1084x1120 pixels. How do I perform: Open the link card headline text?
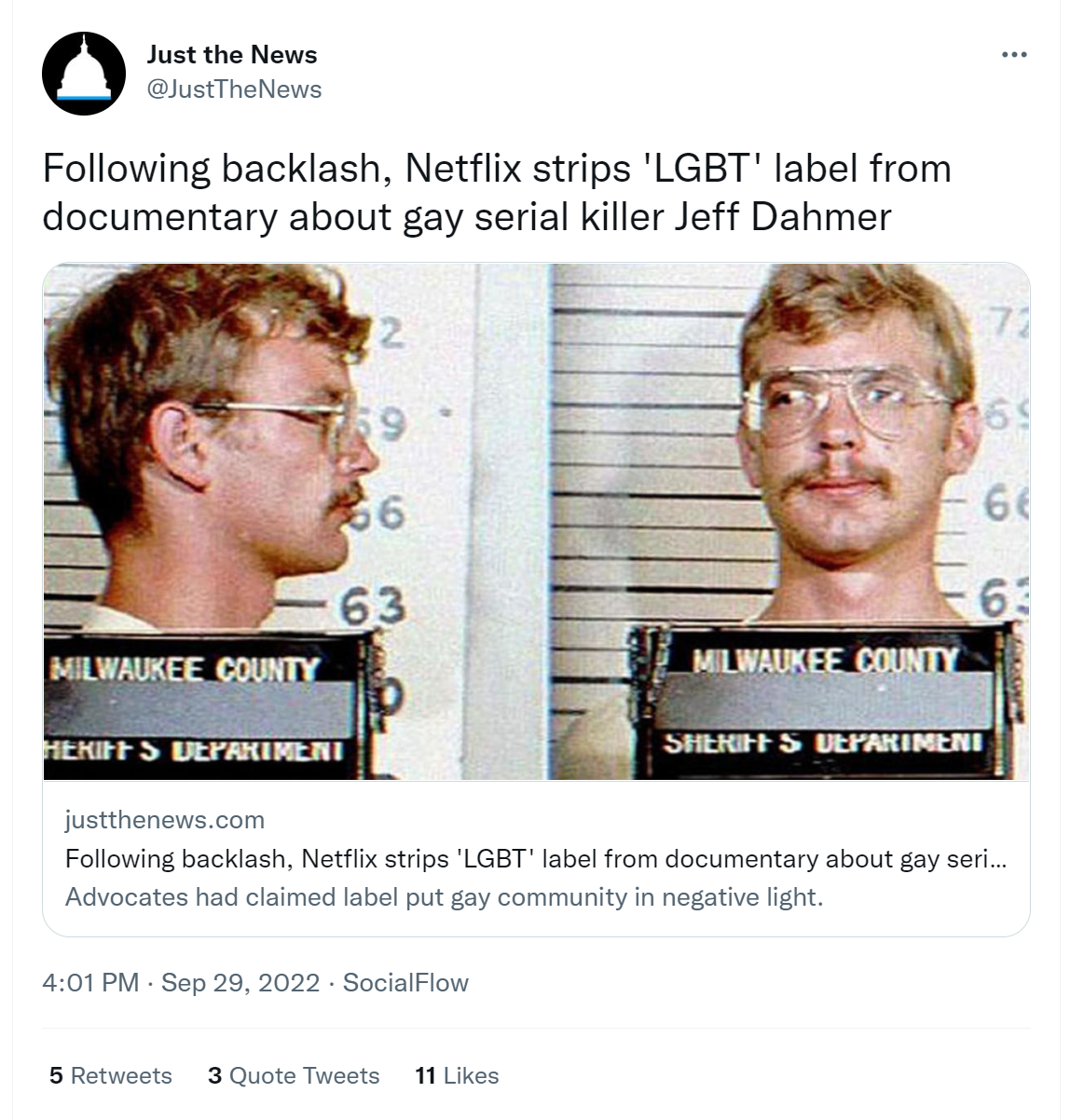tap(535, 858)
